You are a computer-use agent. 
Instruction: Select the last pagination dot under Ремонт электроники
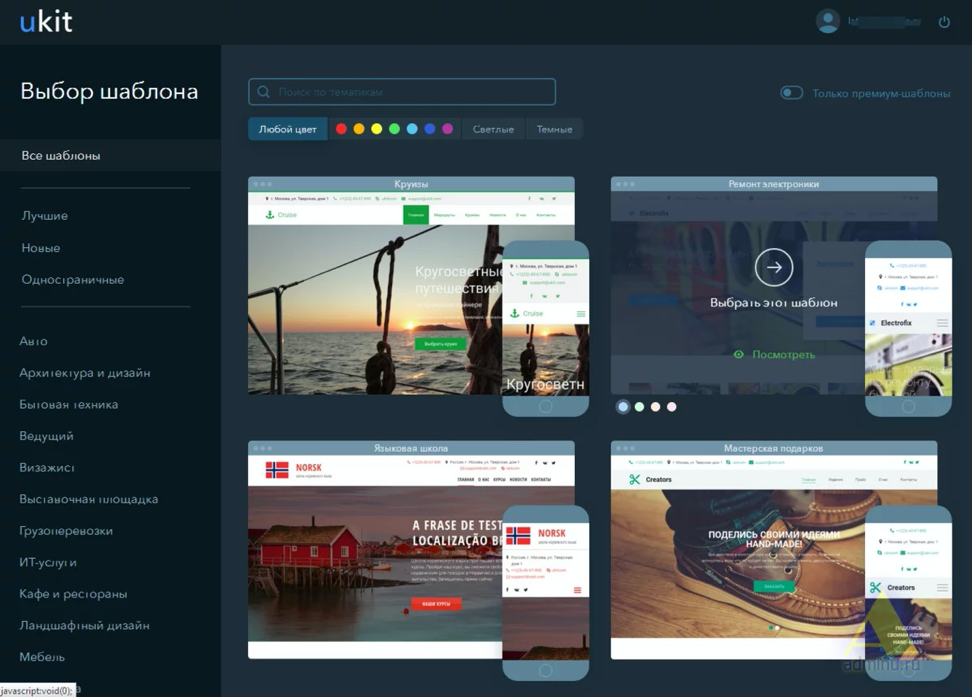671,406
